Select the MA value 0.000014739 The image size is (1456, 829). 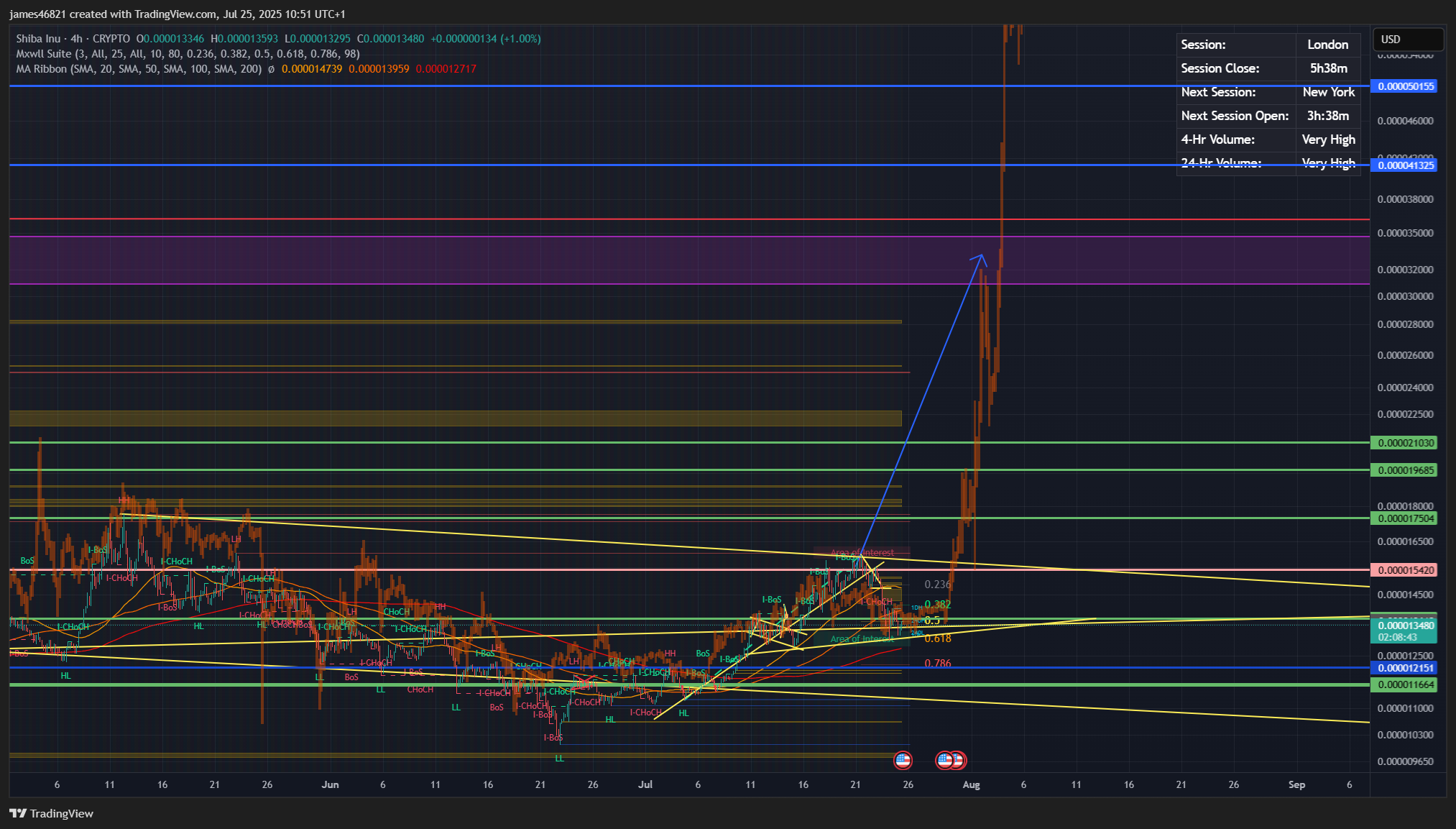(x=312, y=69)
